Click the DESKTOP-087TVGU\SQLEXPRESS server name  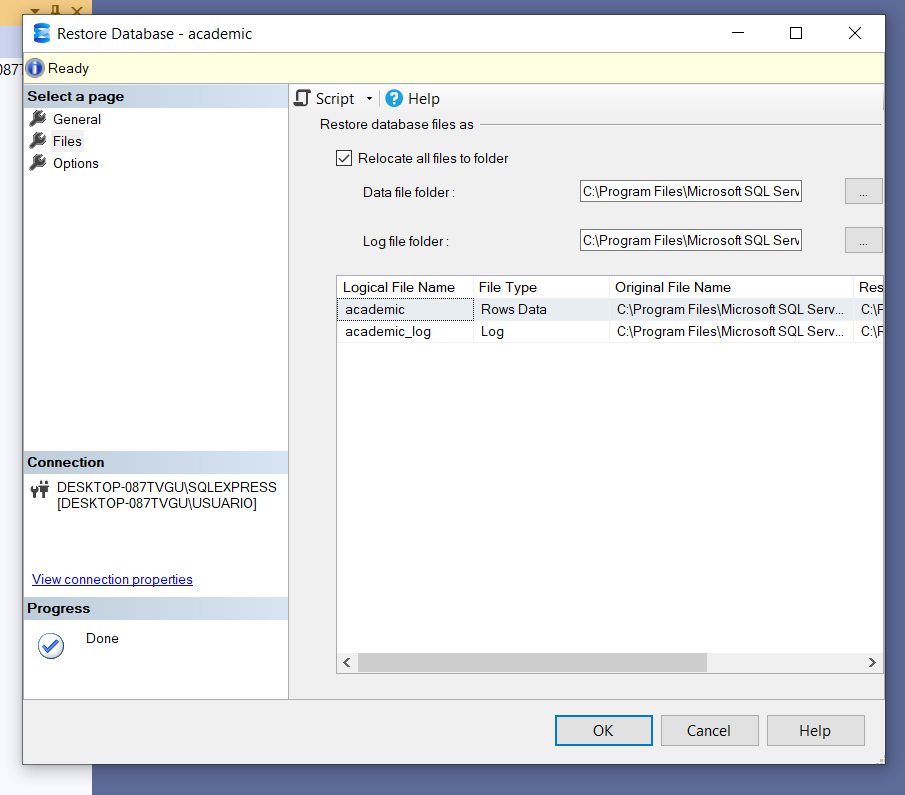point(167,487)
